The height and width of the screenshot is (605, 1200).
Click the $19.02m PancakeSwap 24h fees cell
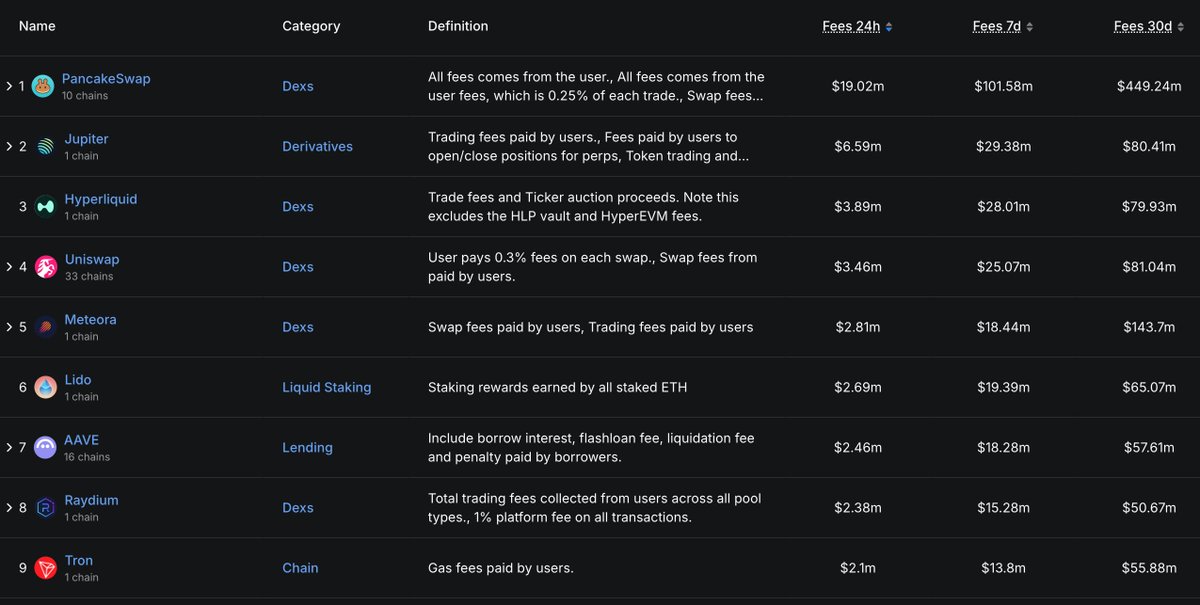tap(858, 87)
